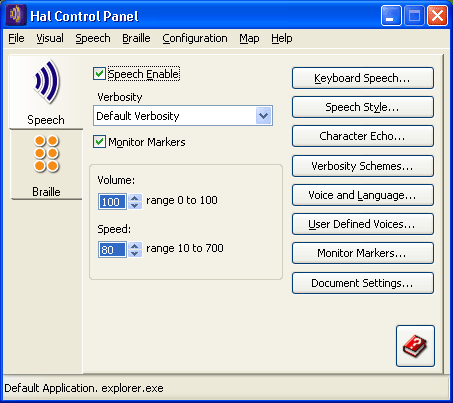Increase volume with up spinner arrow
The height and width of the screenshot is (403, 453).
point(135,198)
